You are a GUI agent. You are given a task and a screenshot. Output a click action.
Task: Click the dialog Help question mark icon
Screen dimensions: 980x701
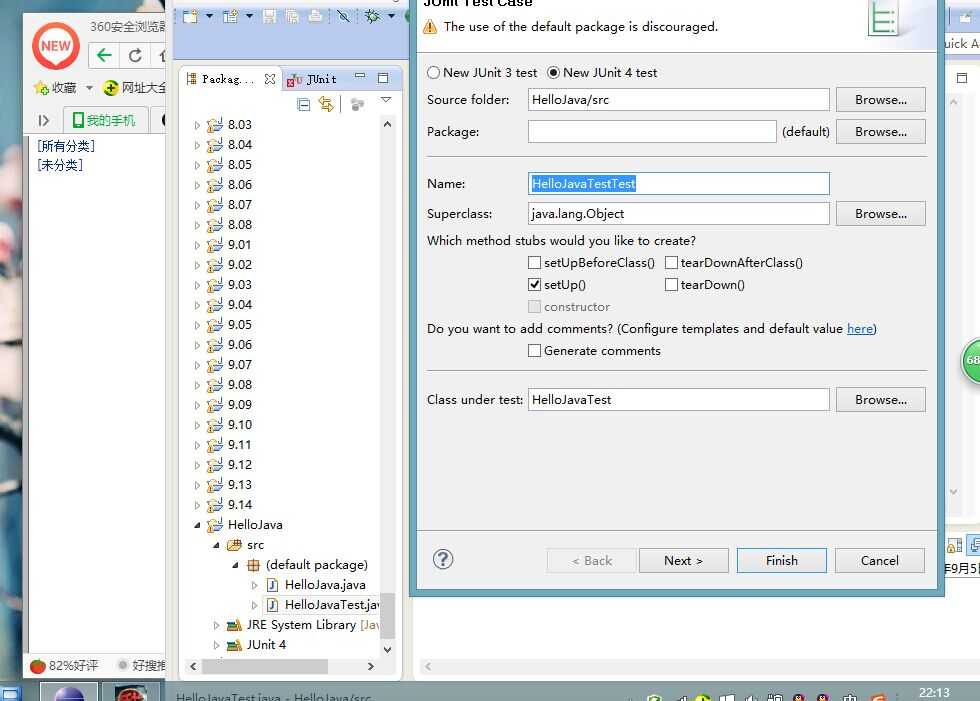pyautogui.click(x=442, y=559)
